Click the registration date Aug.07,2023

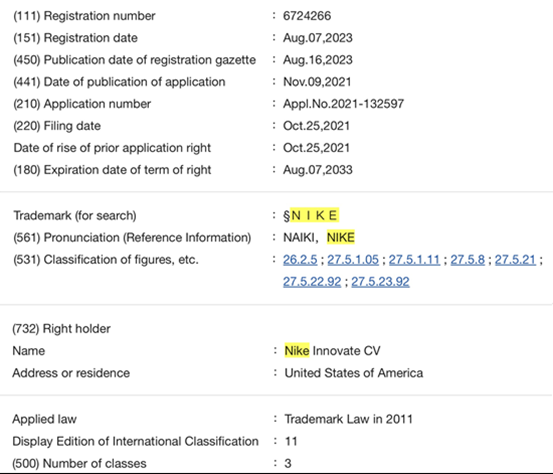point(318,38)
